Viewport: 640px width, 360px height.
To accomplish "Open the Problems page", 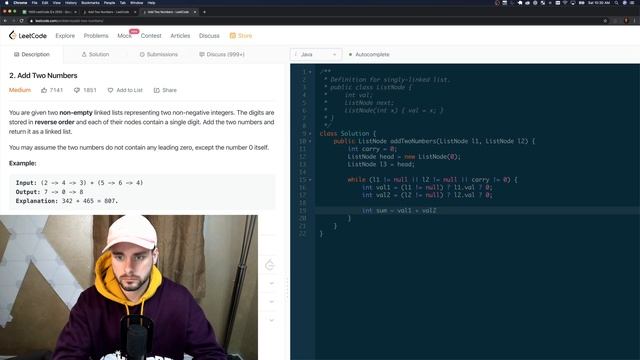I will click(x=96, y=36).
